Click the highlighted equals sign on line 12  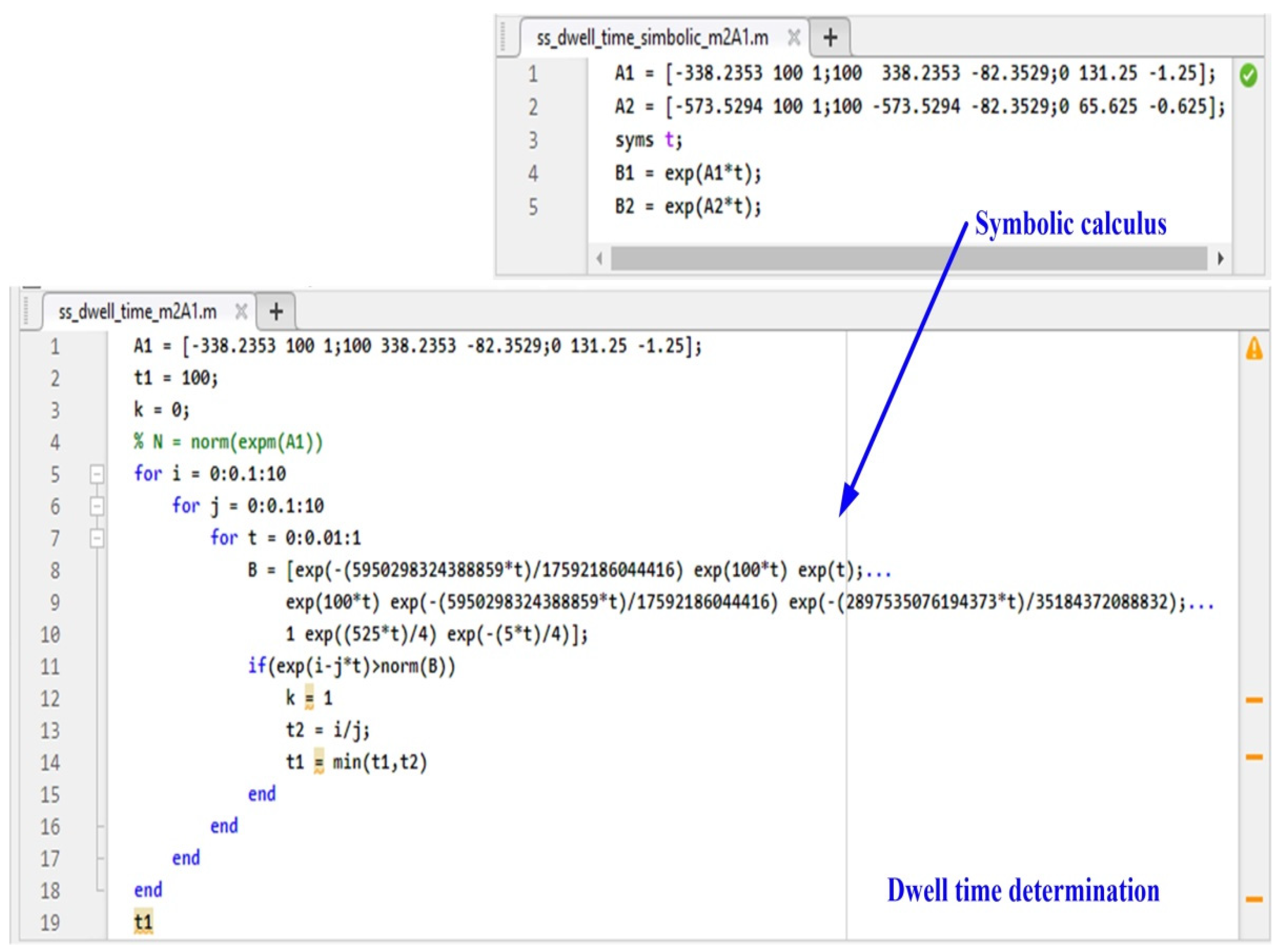310,698
